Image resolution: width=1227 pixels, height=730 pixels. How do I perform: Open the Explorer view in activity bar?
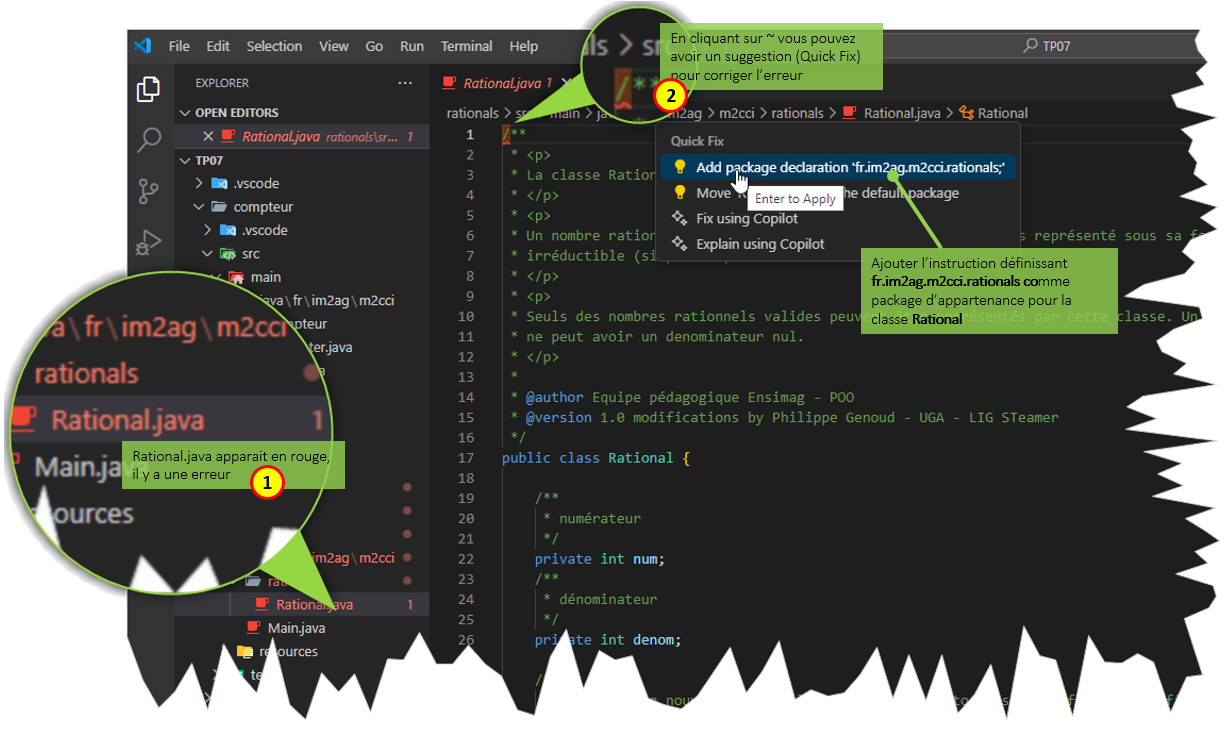[x=148, y=89]
